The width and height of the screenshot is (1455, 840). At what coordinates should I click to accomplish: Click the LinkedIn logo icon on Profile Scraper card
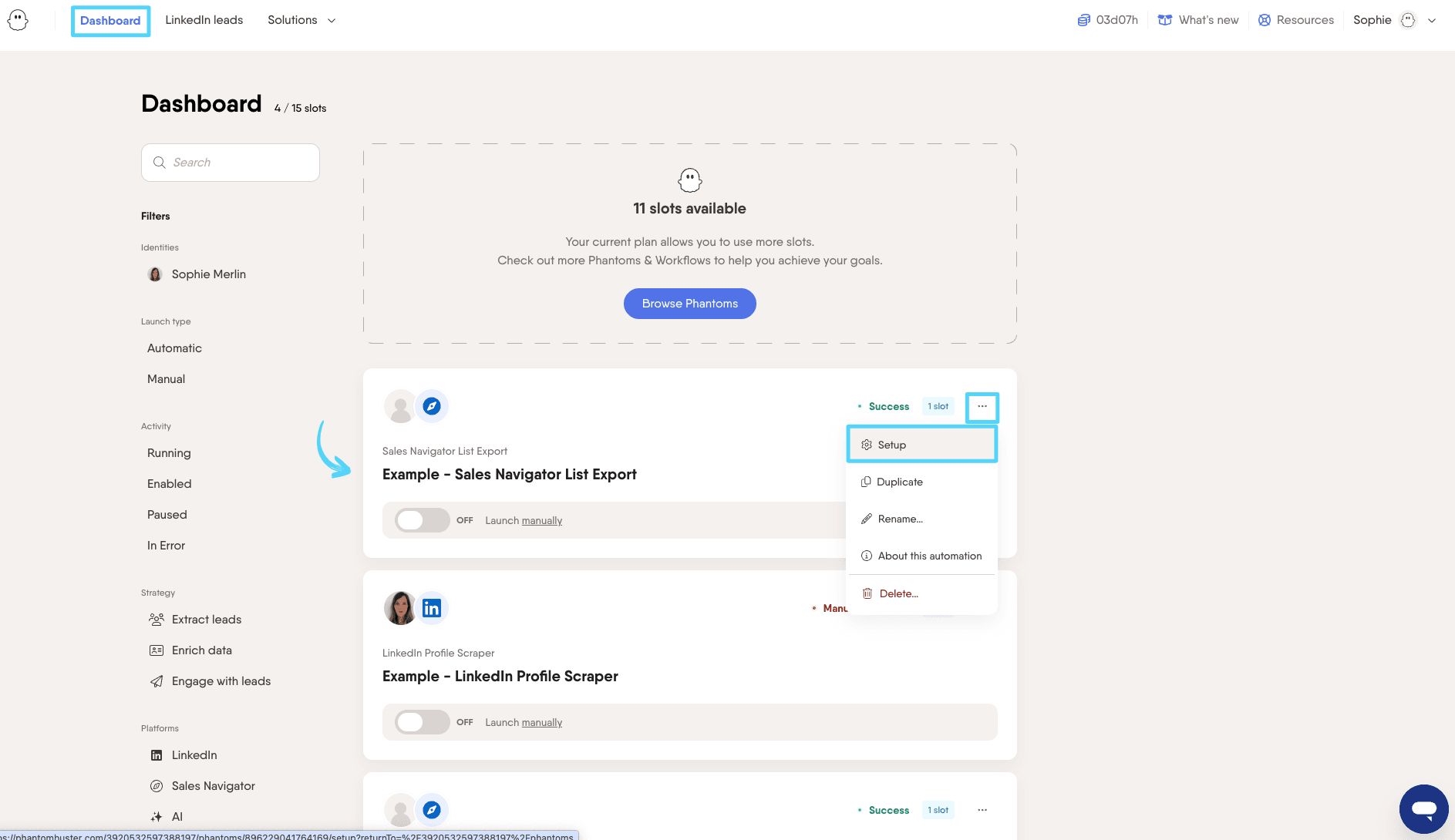tap(432, 608)
